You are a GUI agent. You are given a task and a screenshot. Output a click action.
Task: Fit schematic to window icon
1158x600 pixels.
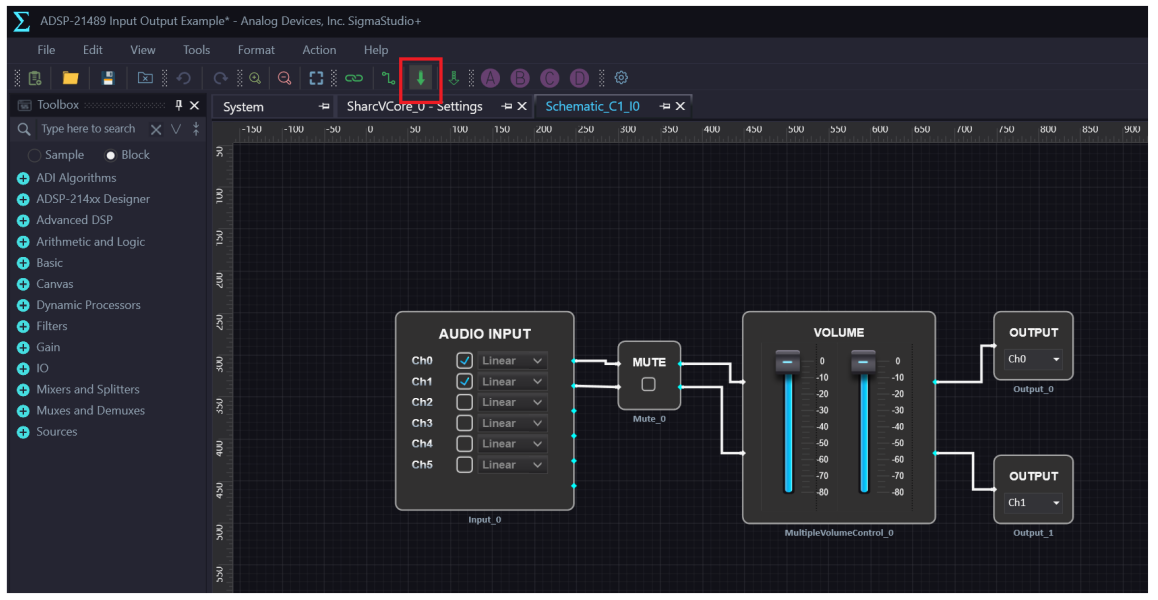coord(317,78)
